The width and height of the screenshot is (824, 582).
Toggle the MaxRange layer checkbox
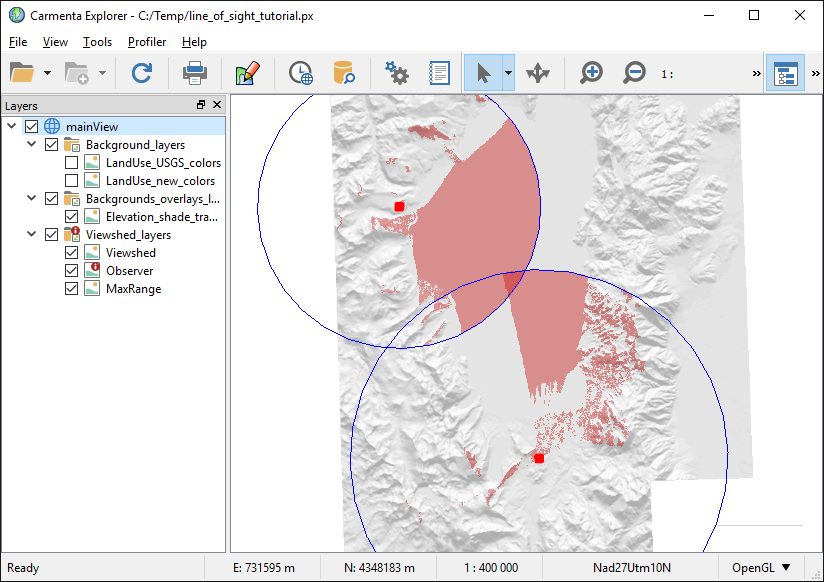[x=72, y=289]
